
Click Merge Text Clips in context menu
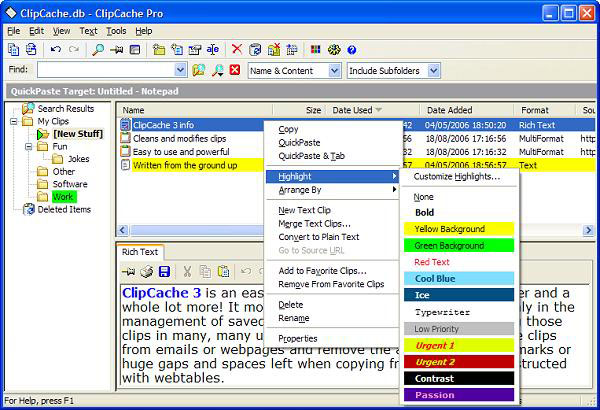point(332,224)
